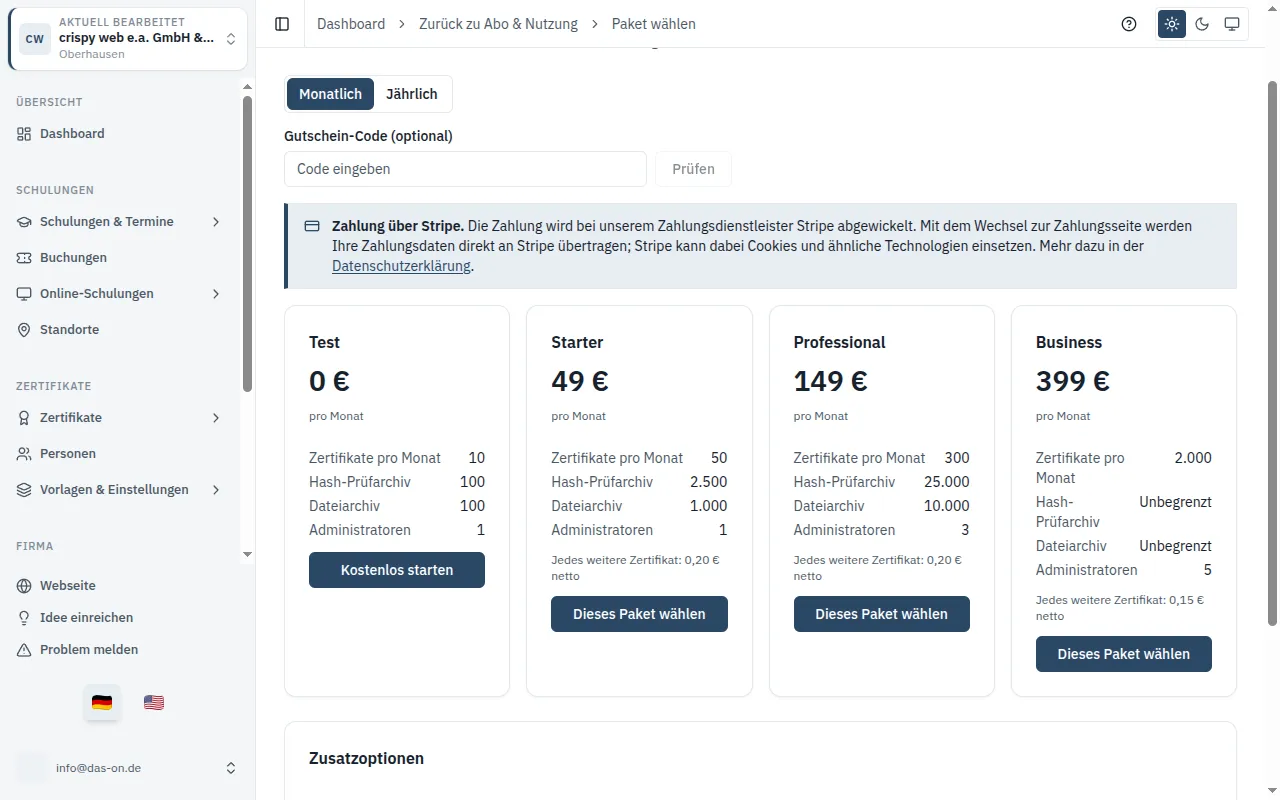Screen dimensions: 1280x800
Task: Open Zurück zu Abo & Nutzung breadcrumb
Action: point(498,24)
